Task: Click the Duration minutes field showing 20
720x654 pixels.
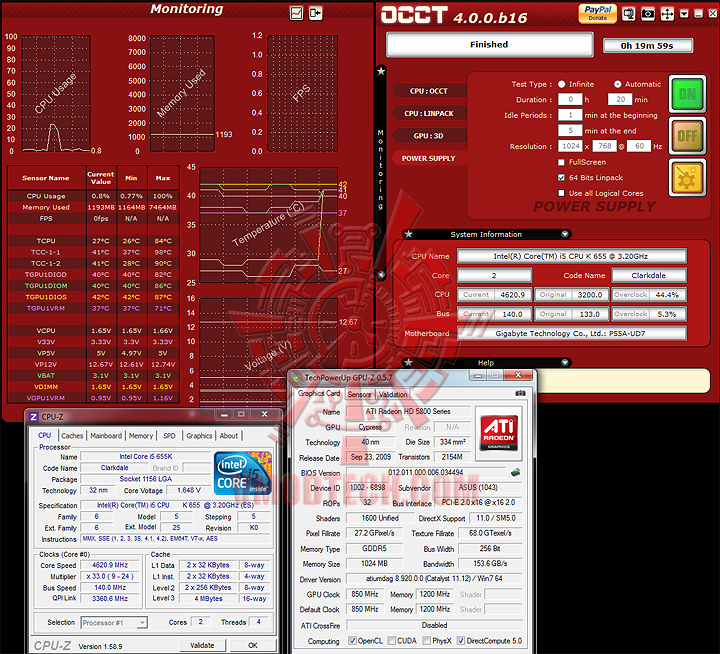Action: (x=620, y=99)
